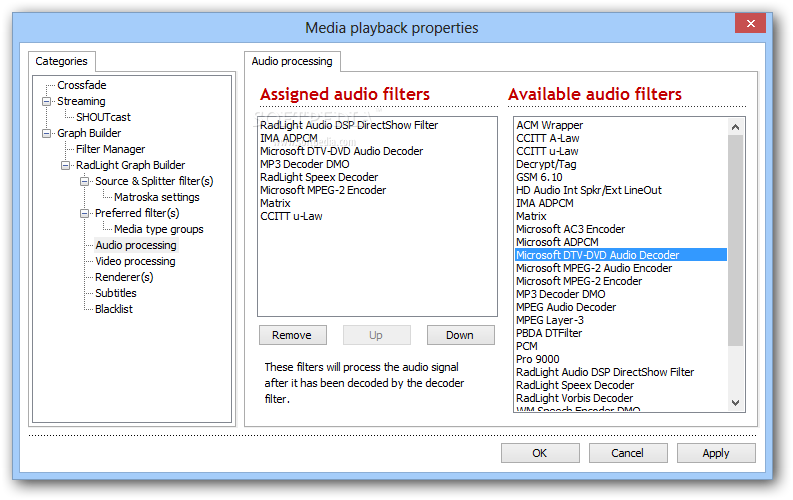Select Microsoft ADPCM
This screenshot has width=793, height=500.
[x=621, y=242]
